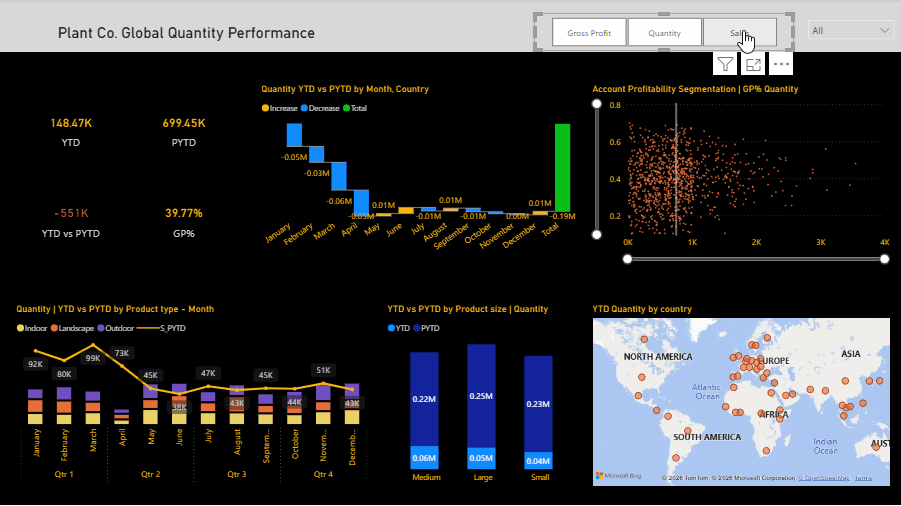Screen dimensions: 901x506
Task: Click the Plant Co. Global Quantity Performance title
Action: pyautogui.click(x=186, y=33)
